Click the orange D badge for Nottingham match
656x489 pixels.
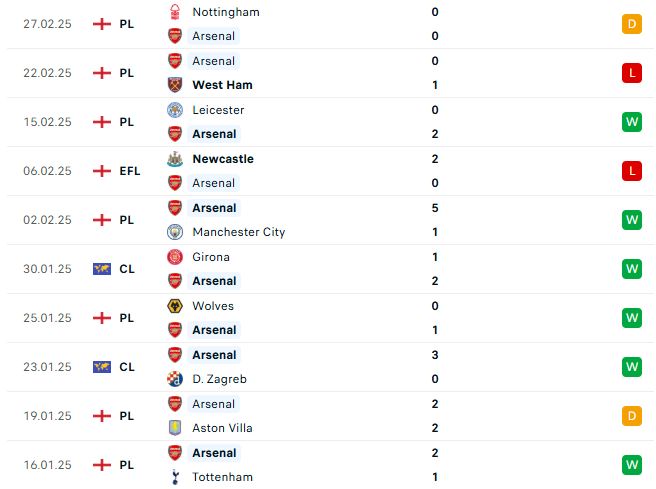click(632, 24)
